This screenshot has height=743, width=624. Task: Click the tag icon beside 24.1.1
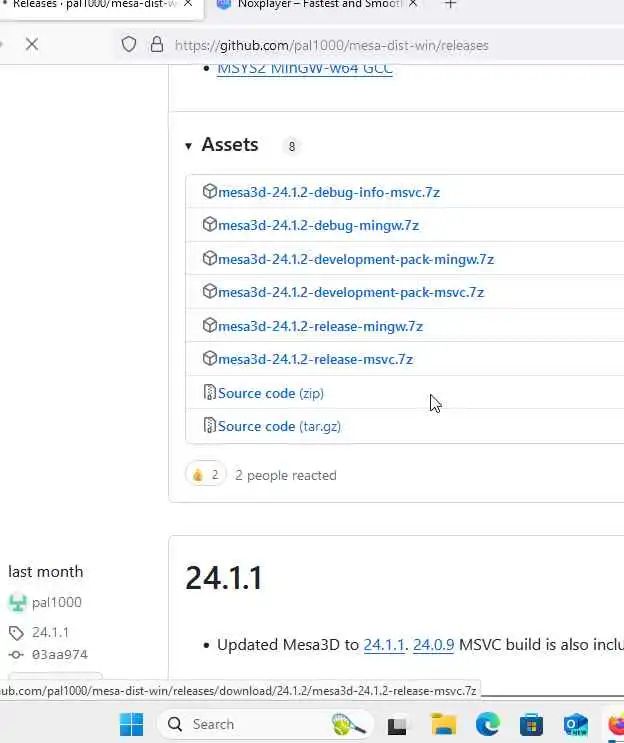[x=16, y=633]
